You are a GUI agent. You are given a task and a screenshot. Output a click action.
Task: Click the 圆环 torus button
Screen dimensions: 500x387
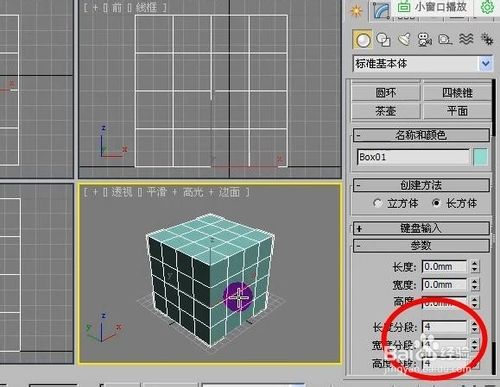[x=386, y=93]
